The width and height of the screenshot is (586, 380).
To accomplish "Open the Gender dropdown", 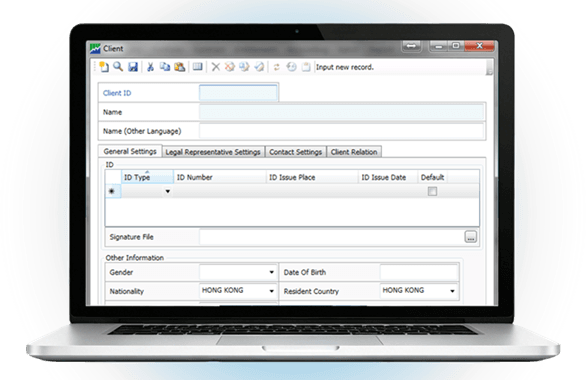I will click(x=272, y=272).
